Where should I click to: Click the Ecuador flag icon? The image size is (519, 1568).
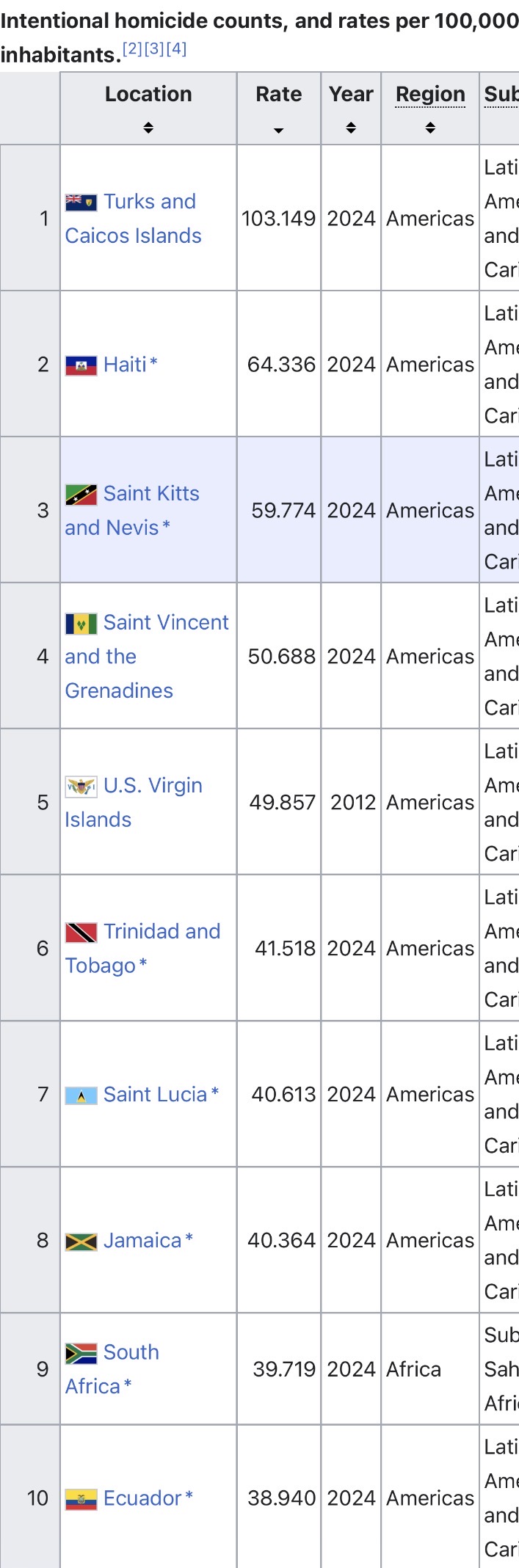(x=81, y=1499)
